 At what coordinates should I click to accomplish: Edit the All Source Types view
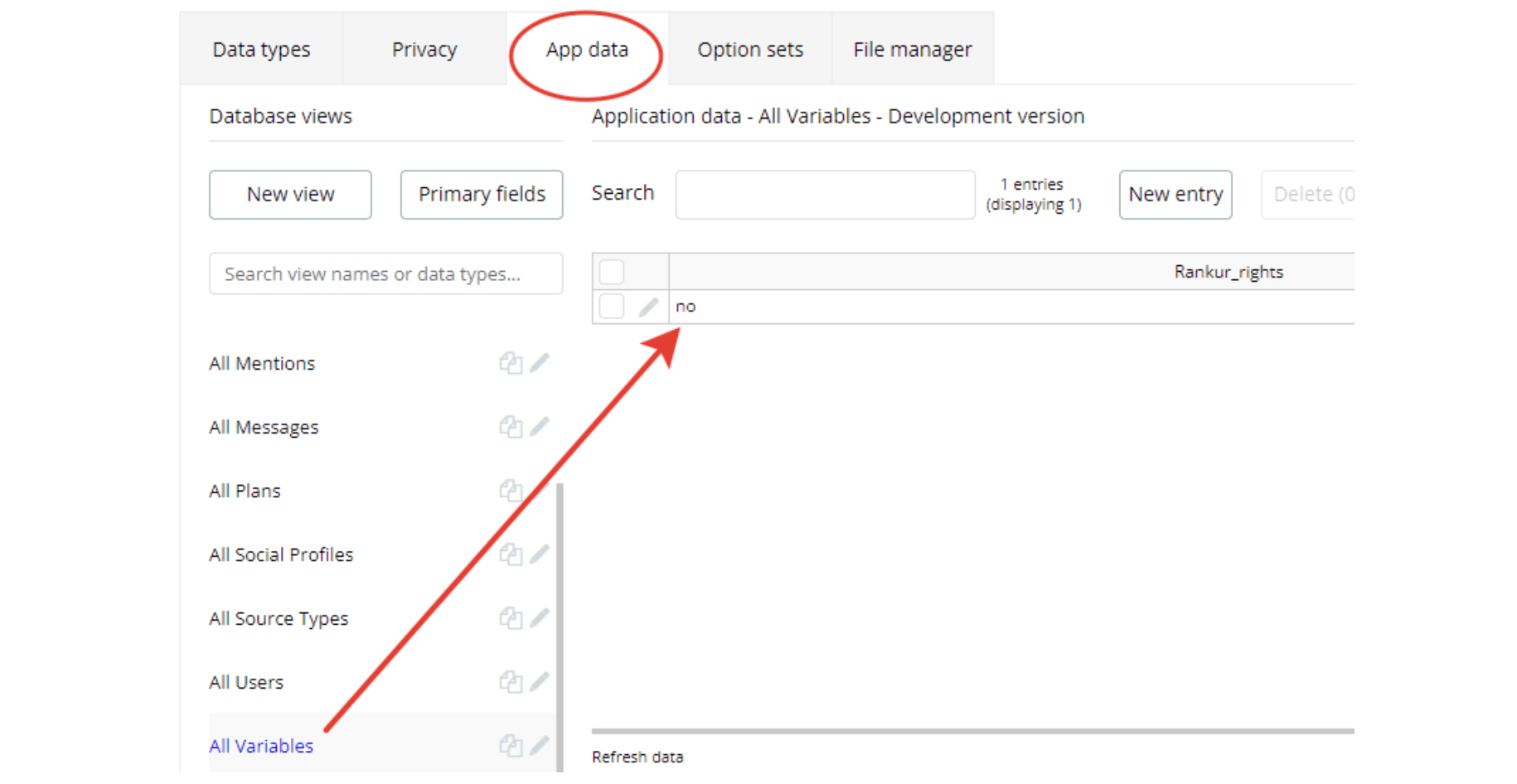(x=540, y=617)
